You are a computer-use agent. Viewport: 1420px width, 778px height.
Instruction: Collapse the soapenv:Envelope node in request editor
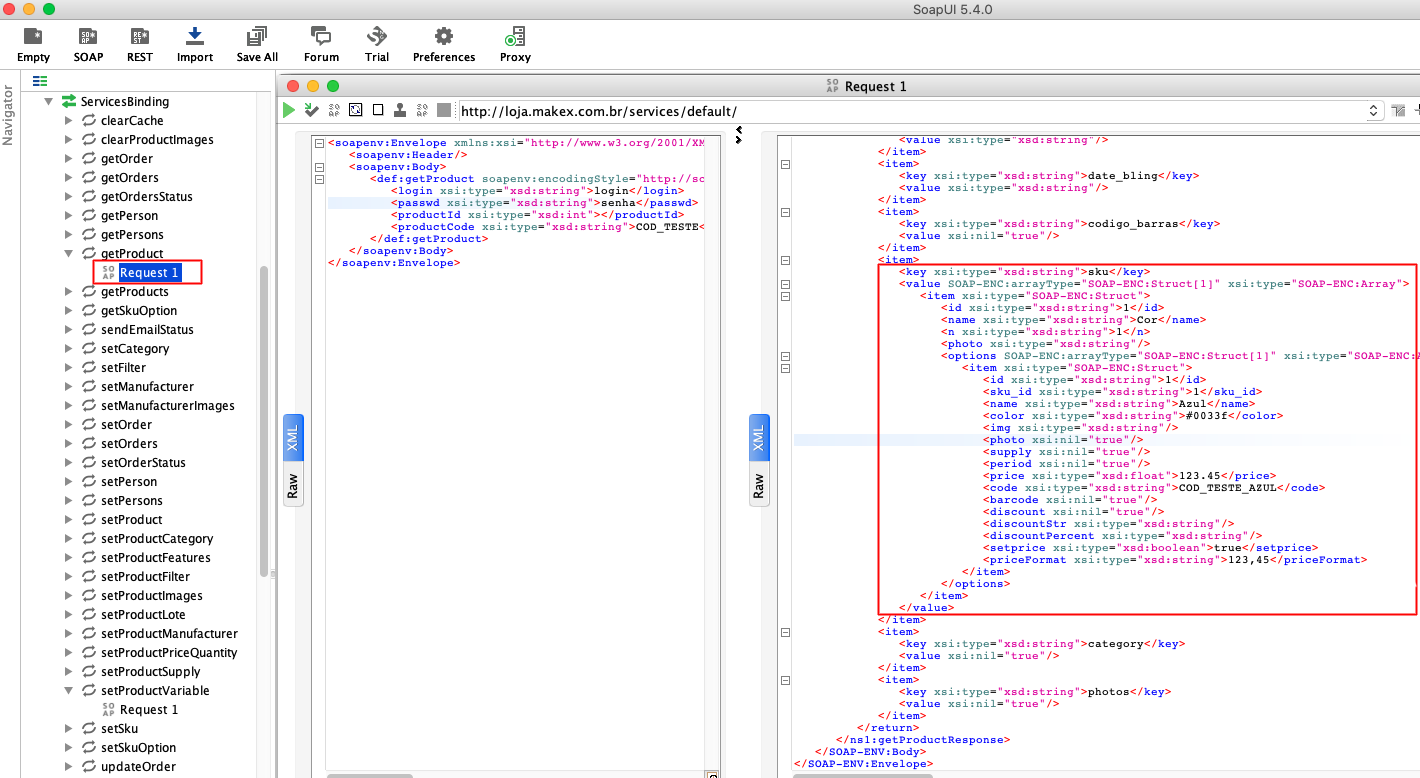pos(319,143)
